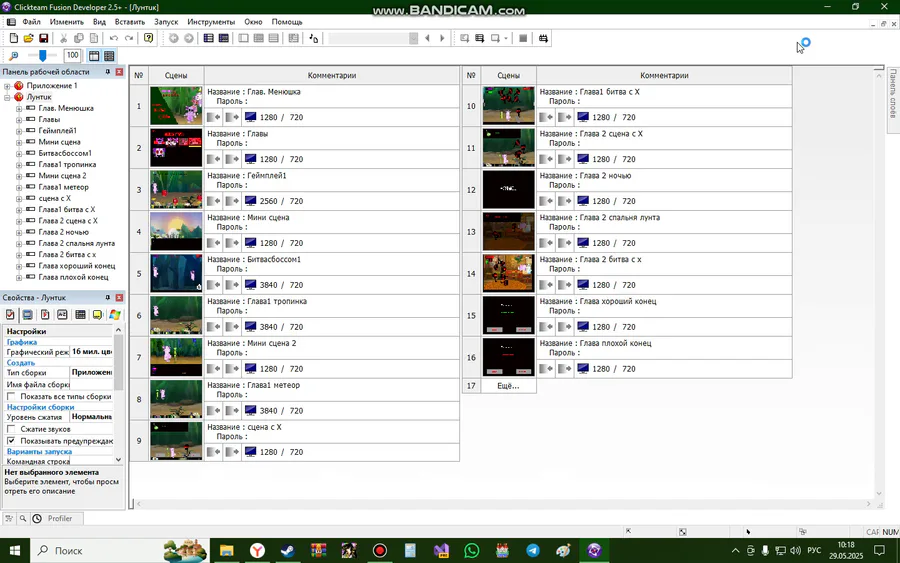Open the Вид menu
The height and width of the screenshot is (563, 900).
click(99, 22)
